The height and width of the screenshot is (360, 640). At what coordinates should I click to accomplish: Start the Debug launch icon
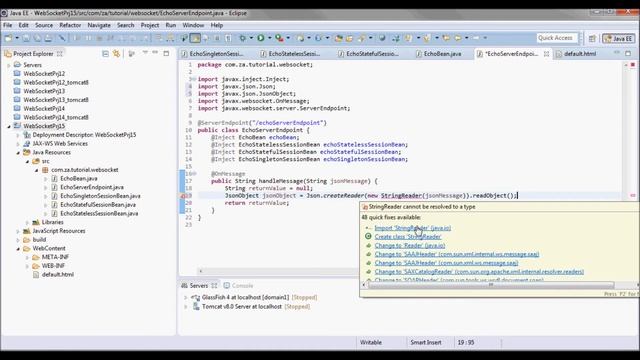(x=242, y=38)
